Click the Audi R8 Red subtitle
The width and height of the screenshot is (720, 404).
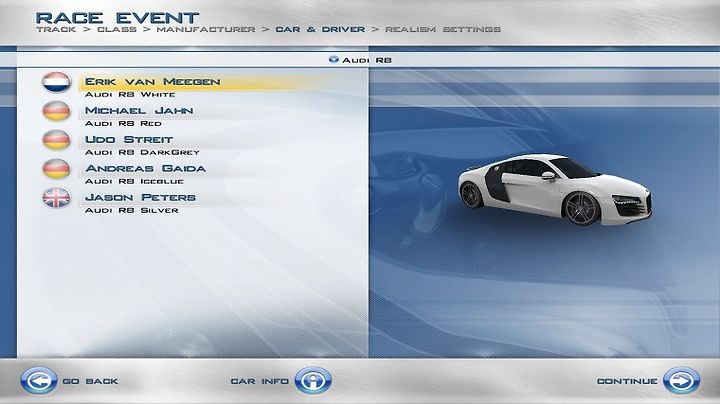pyautogui.click(x=123, y=123)
